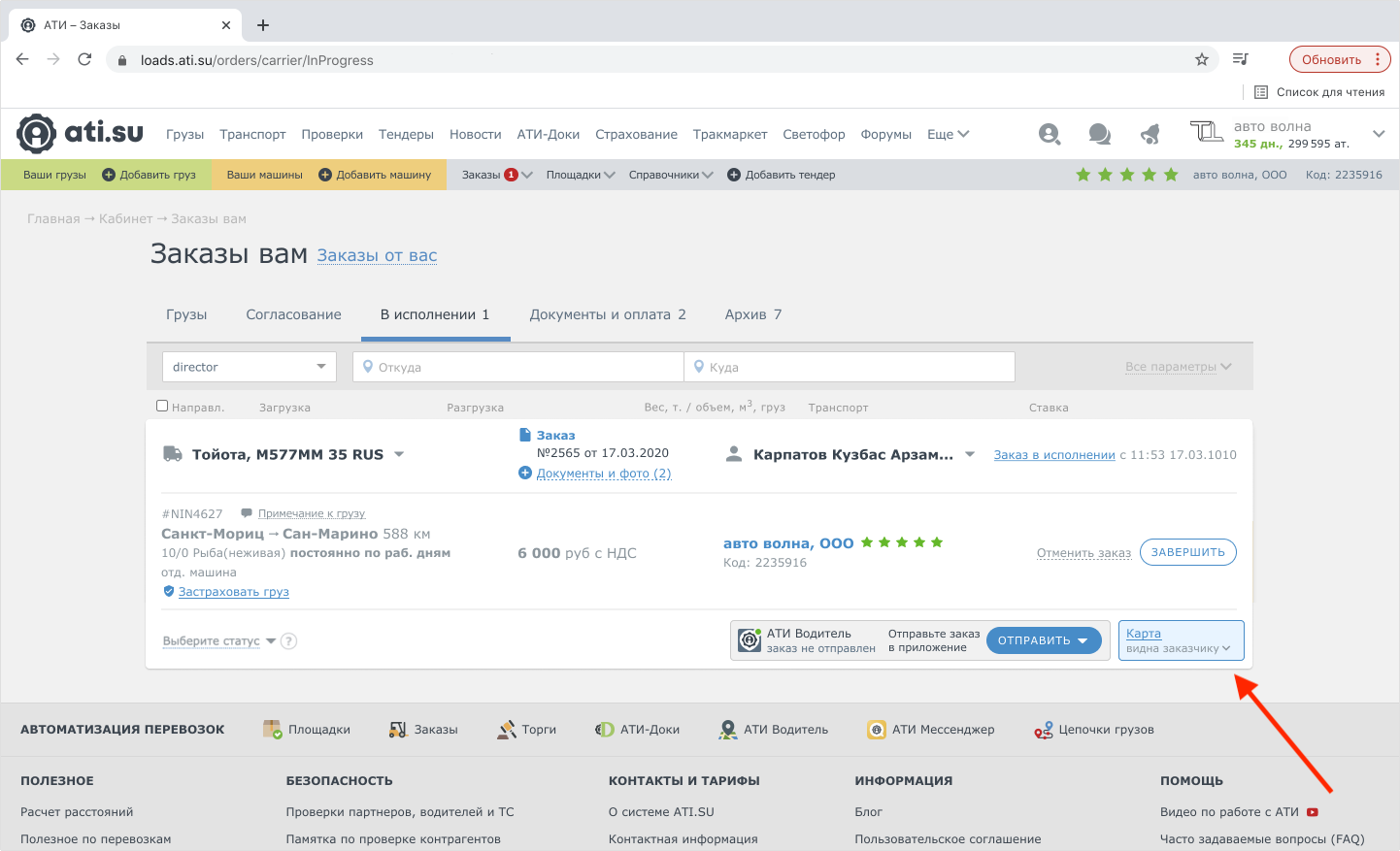Expand Все параметры filter options
The width and height of the screenshot is (1400, 851).
1179,367
